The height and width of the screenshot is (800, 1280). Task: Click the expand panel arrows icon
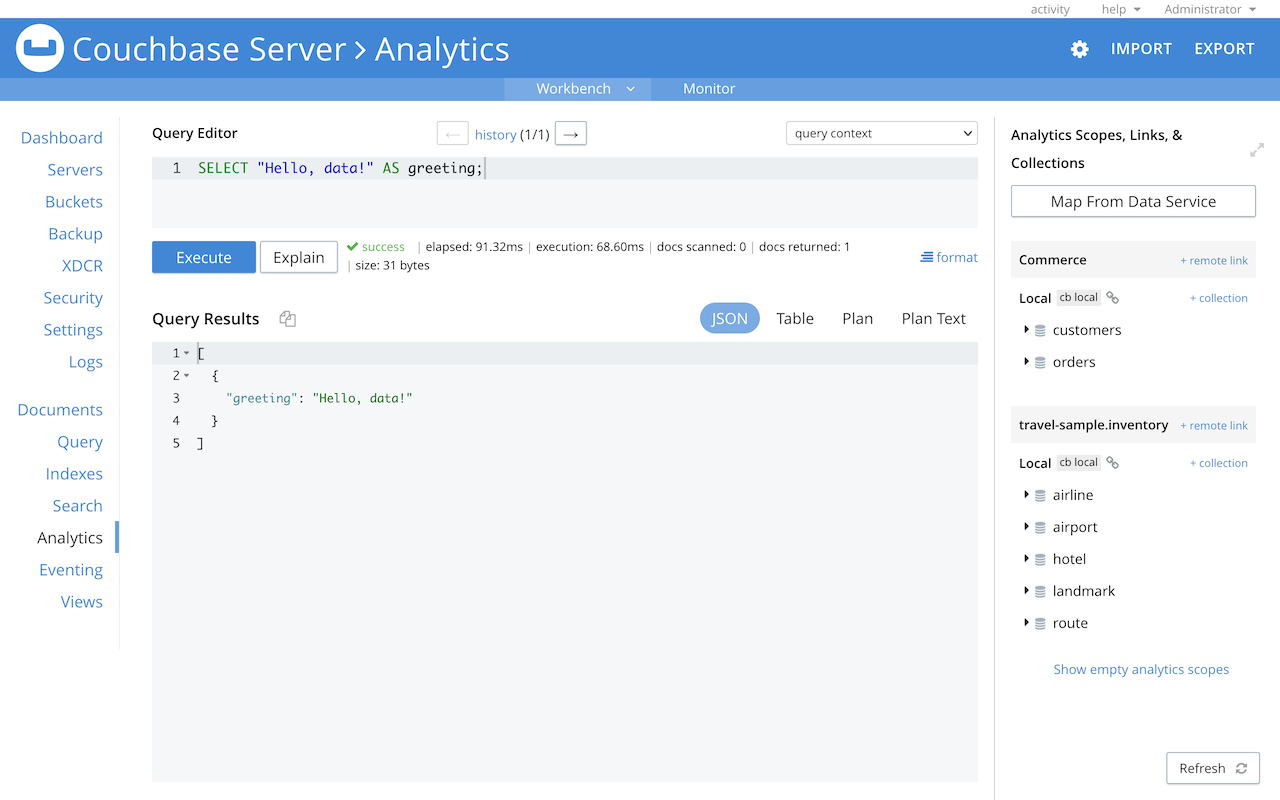point(1257,150)
